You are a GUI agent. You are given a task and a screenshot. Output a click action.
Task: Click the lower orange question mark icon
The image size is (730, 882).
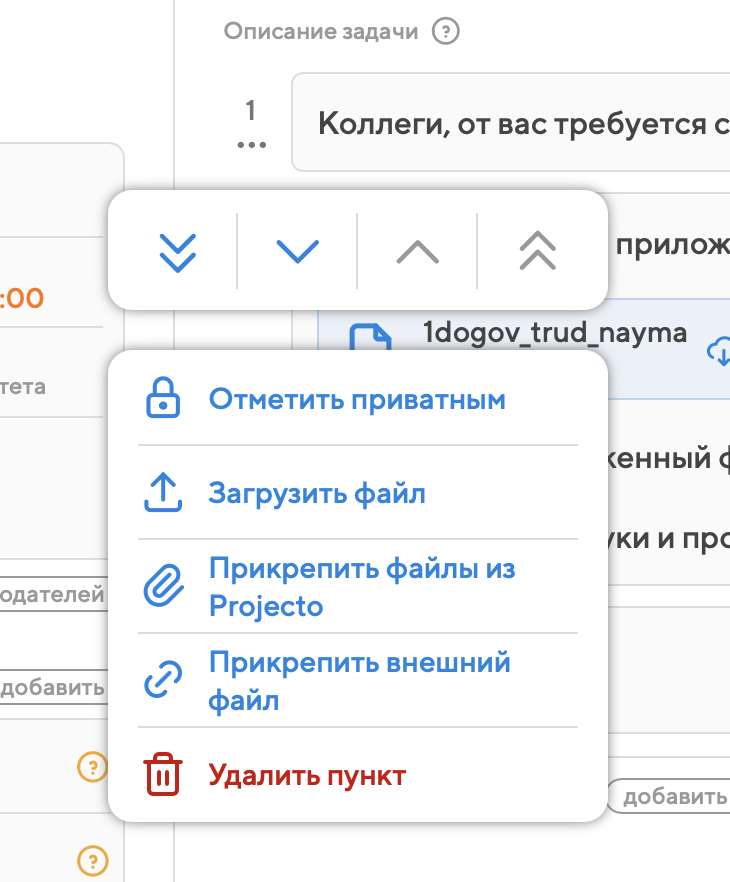[92, 859]
